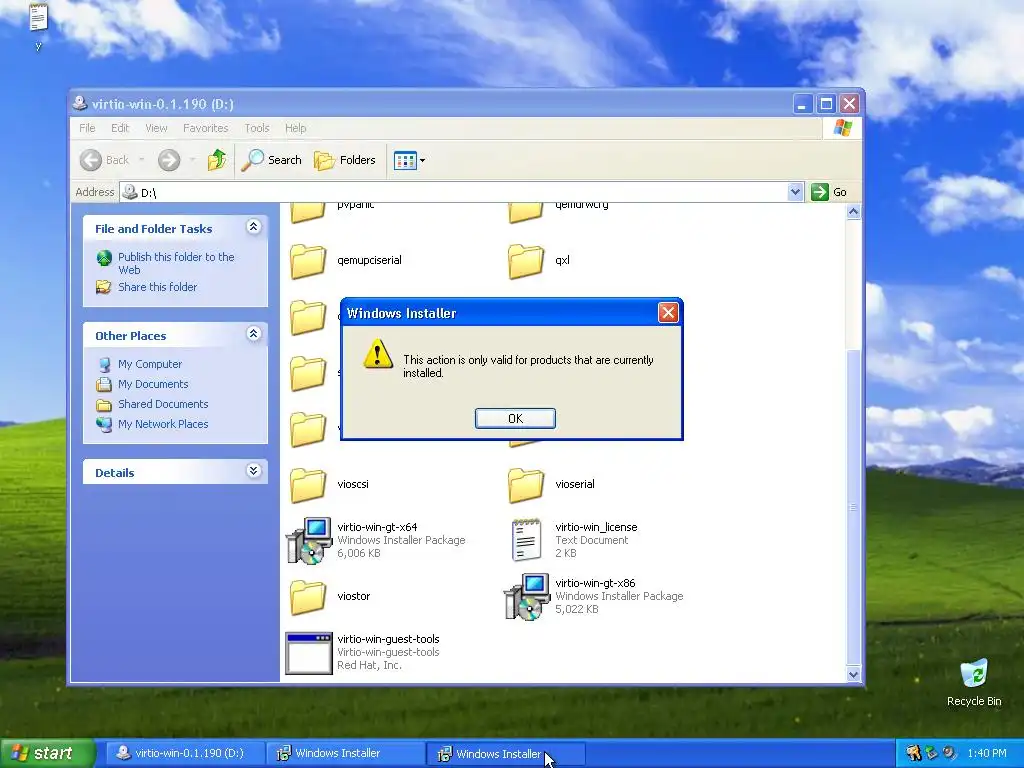
Task: Click the Forward navigation button
Action: point(169,160)
